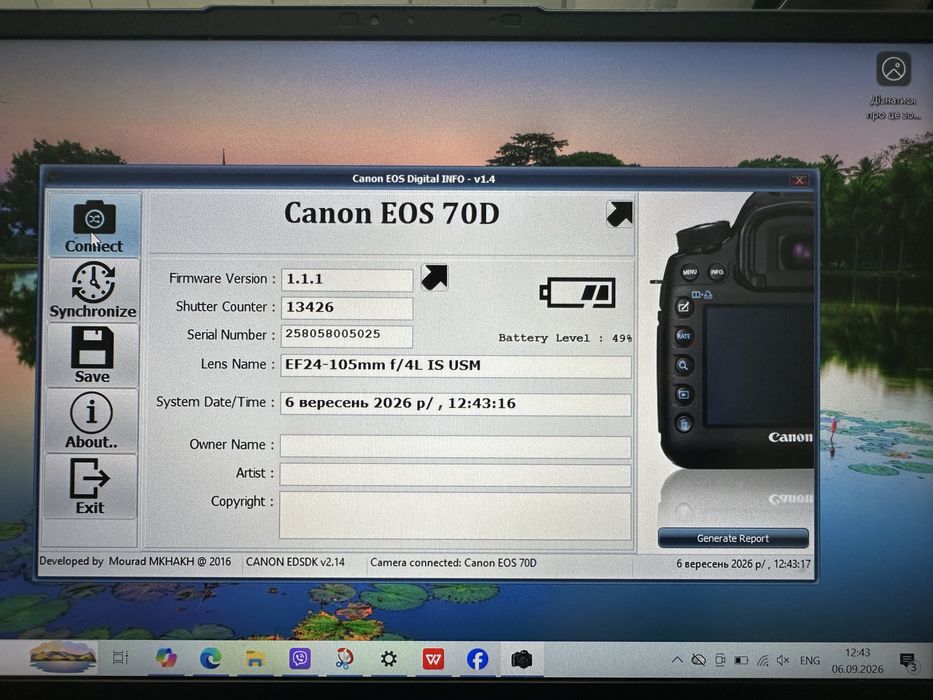
Task: Click the System Date/Time field
Action: tap(456, 404)
